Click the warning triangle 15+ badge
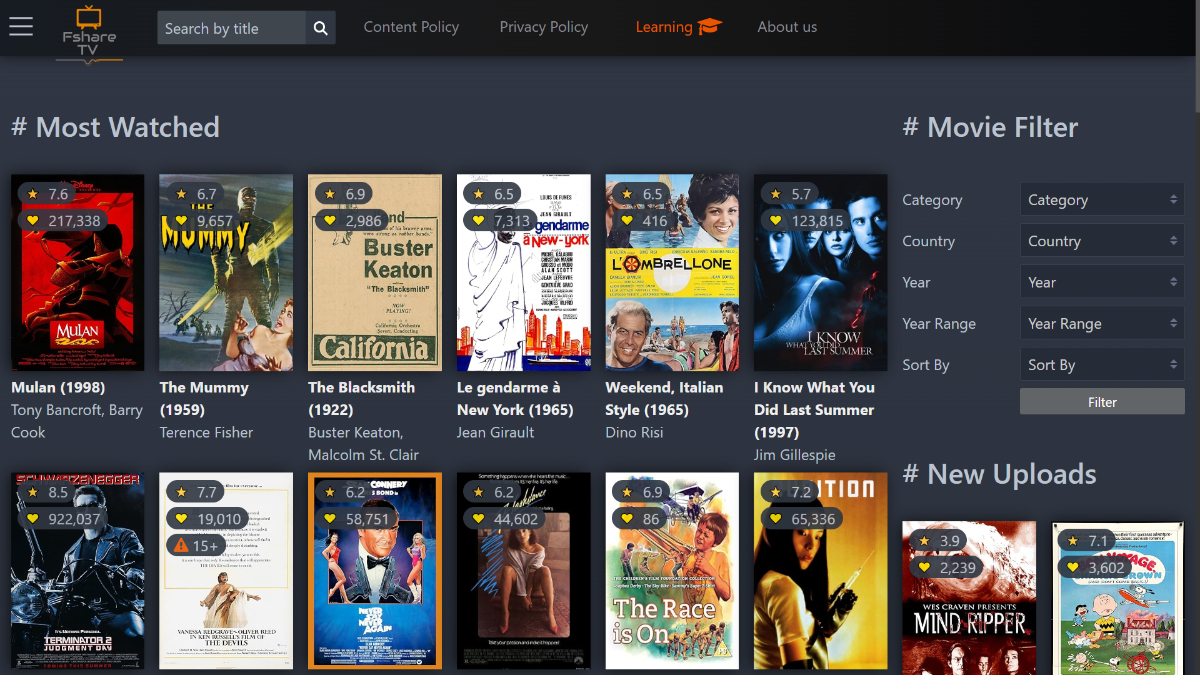1200x675 pixels. pos(196,546)
